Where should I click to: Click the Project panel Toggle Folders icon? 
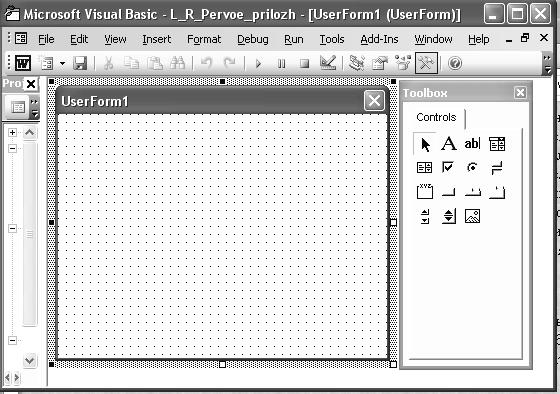[18, 107]
